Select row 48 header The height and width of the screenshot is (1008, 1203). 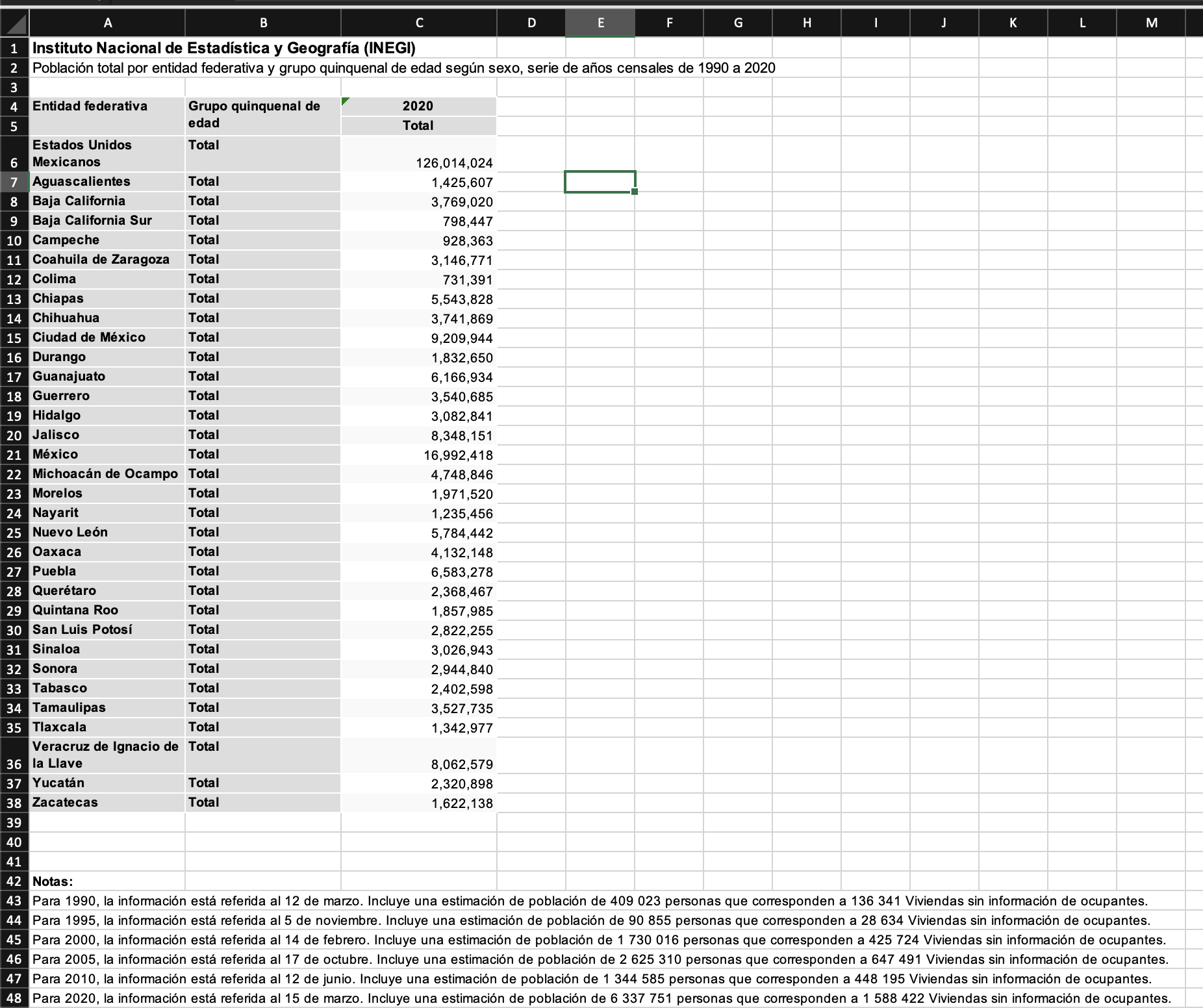pos(14,998)
